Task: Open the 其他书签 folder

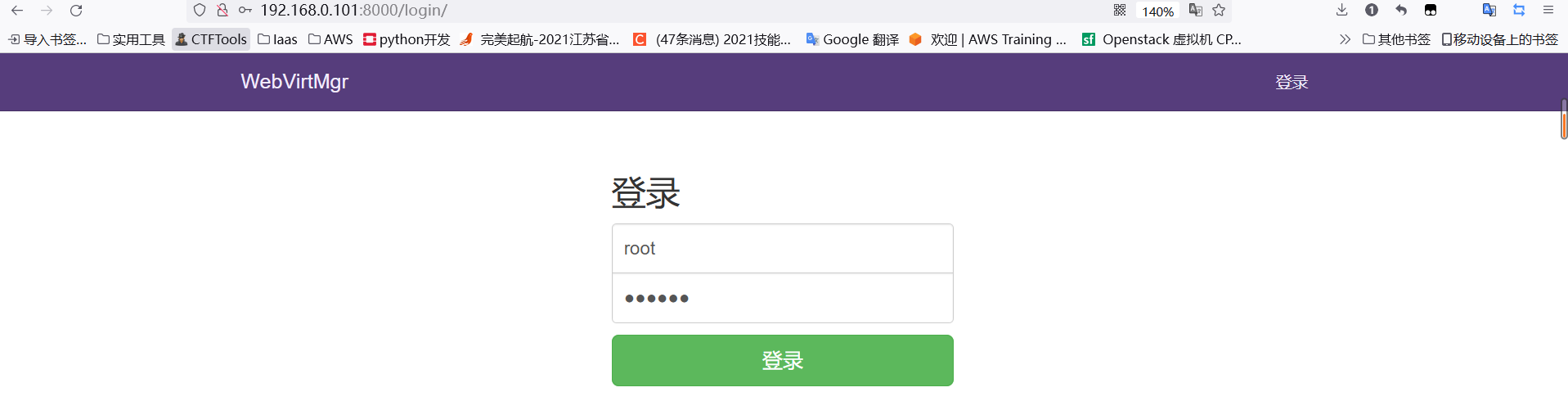Action: [x=1396, y=39]
